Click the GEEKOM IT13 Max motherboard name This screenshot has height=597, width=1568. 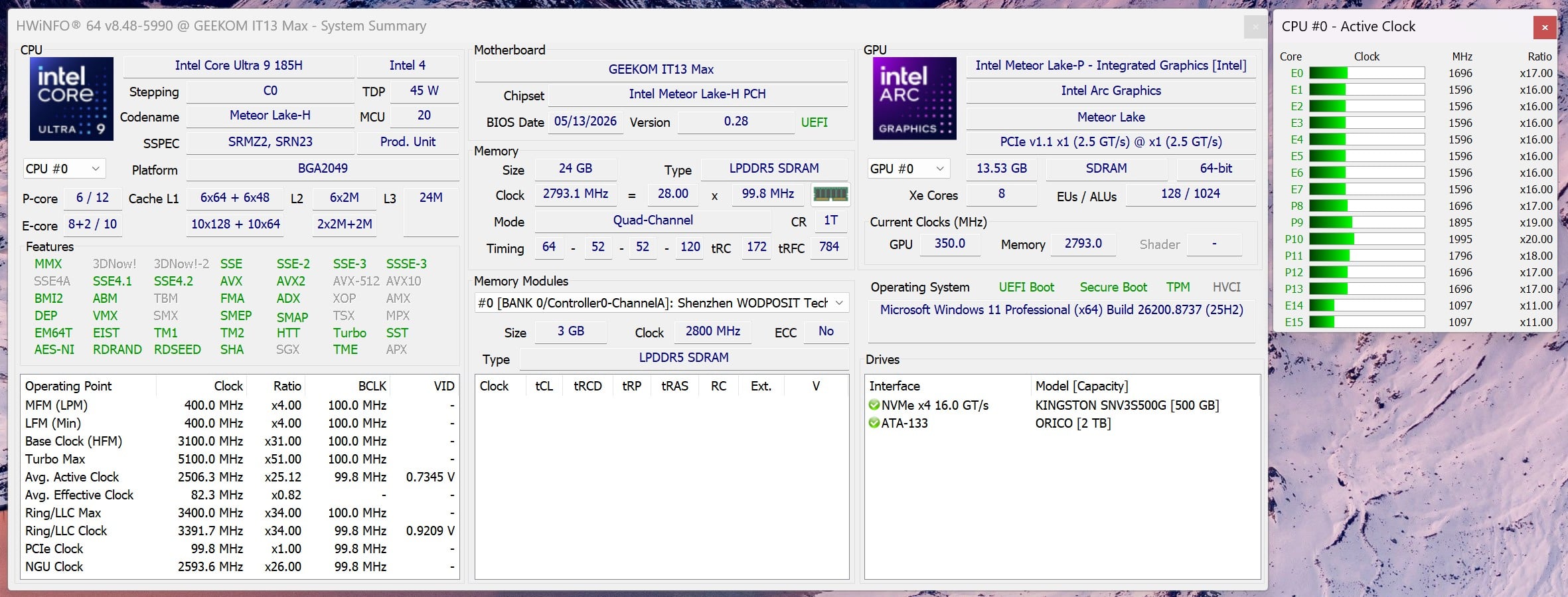[x=661, y=70]
